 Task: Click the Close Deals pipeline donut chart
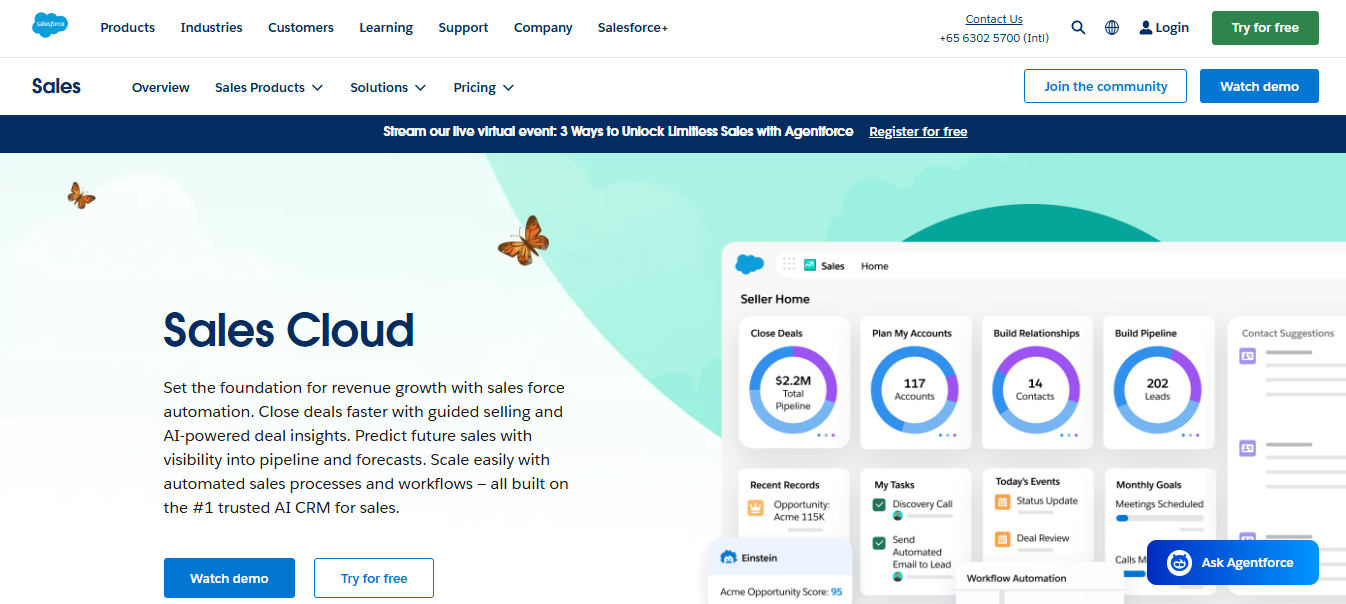793,392
